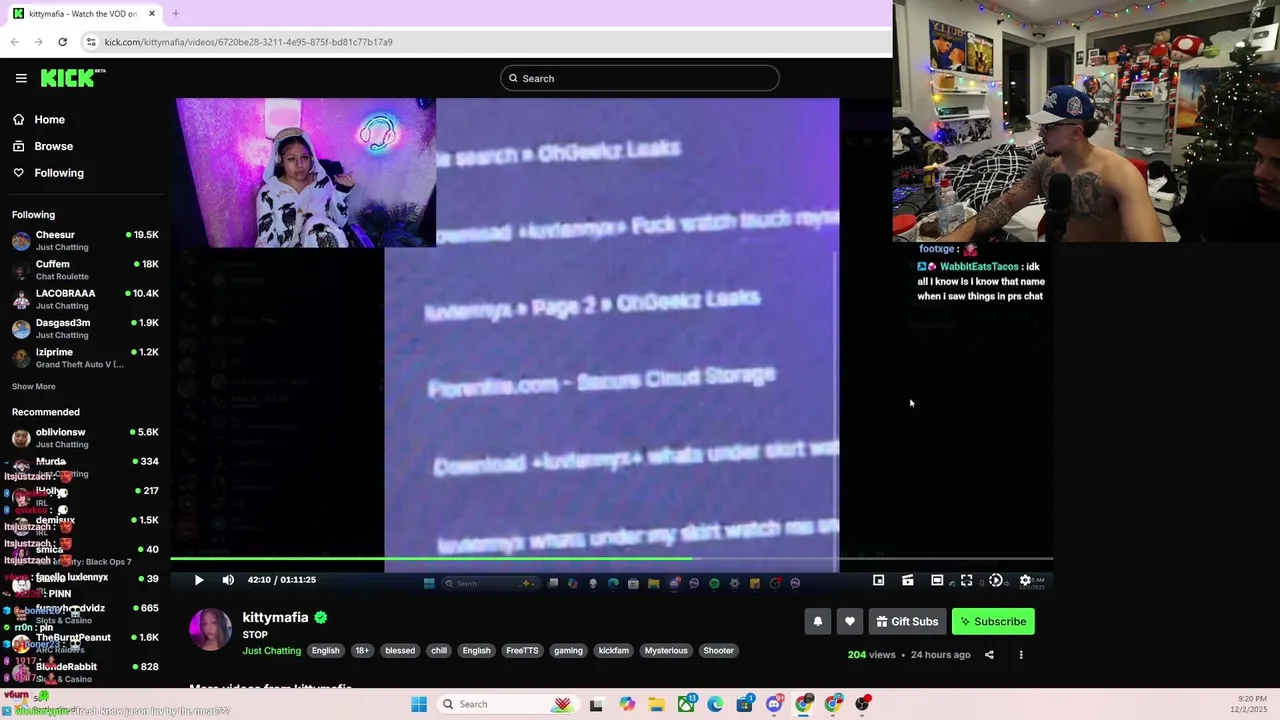Click the Gift Subs button

click(908, 622)
